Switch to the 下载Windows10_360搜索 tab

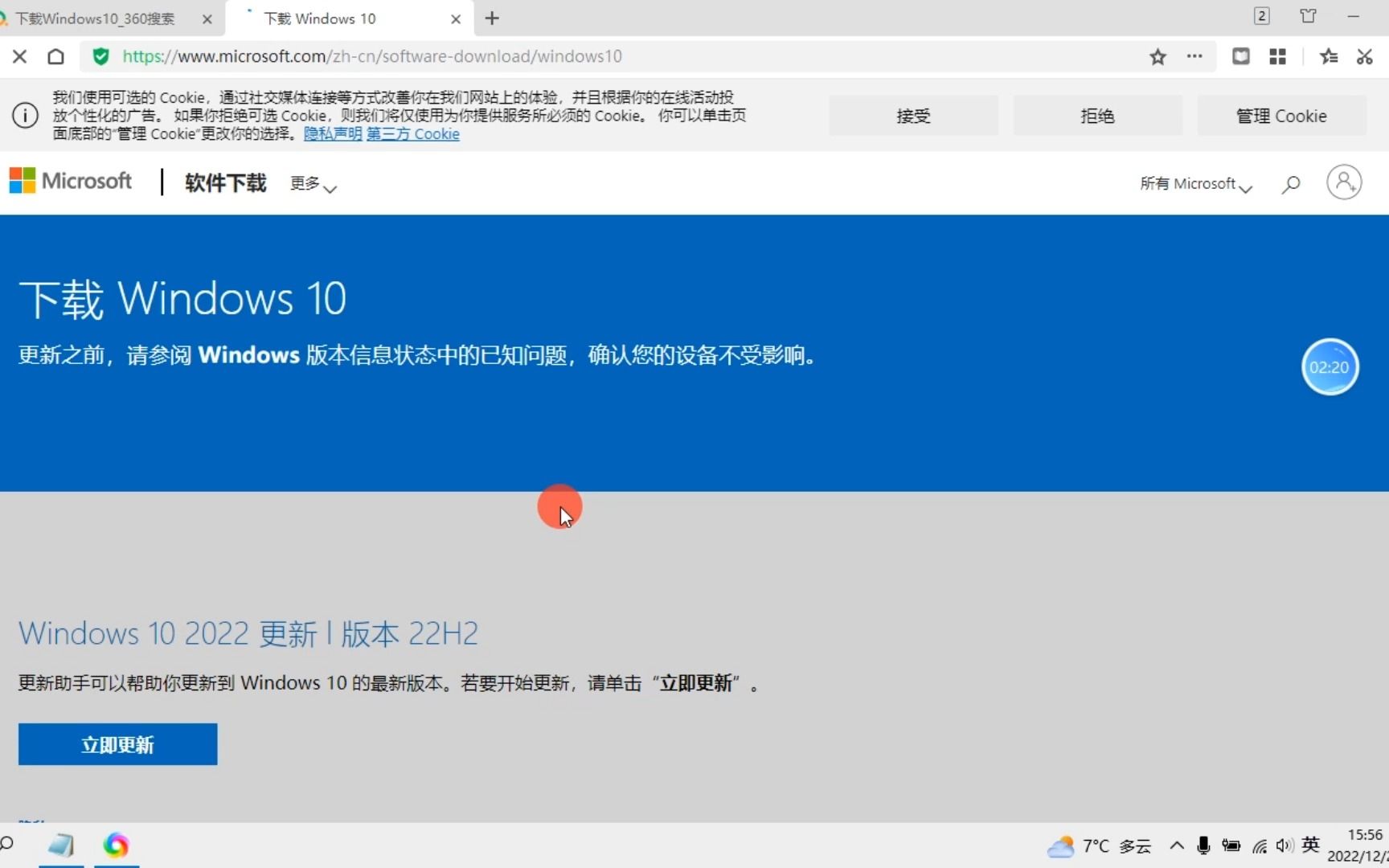point(96,18)
